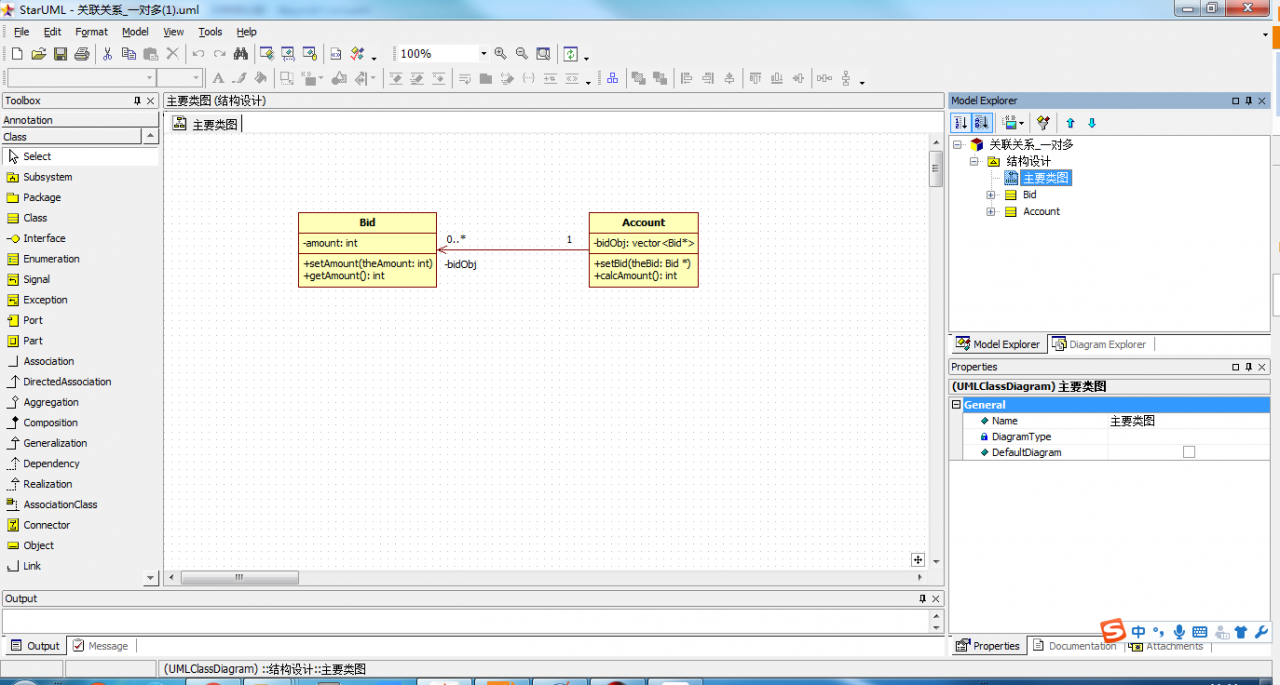Move element down with cyan down arrow
This screenshot has height=685, width=1280.
(x=1092, y=123)
